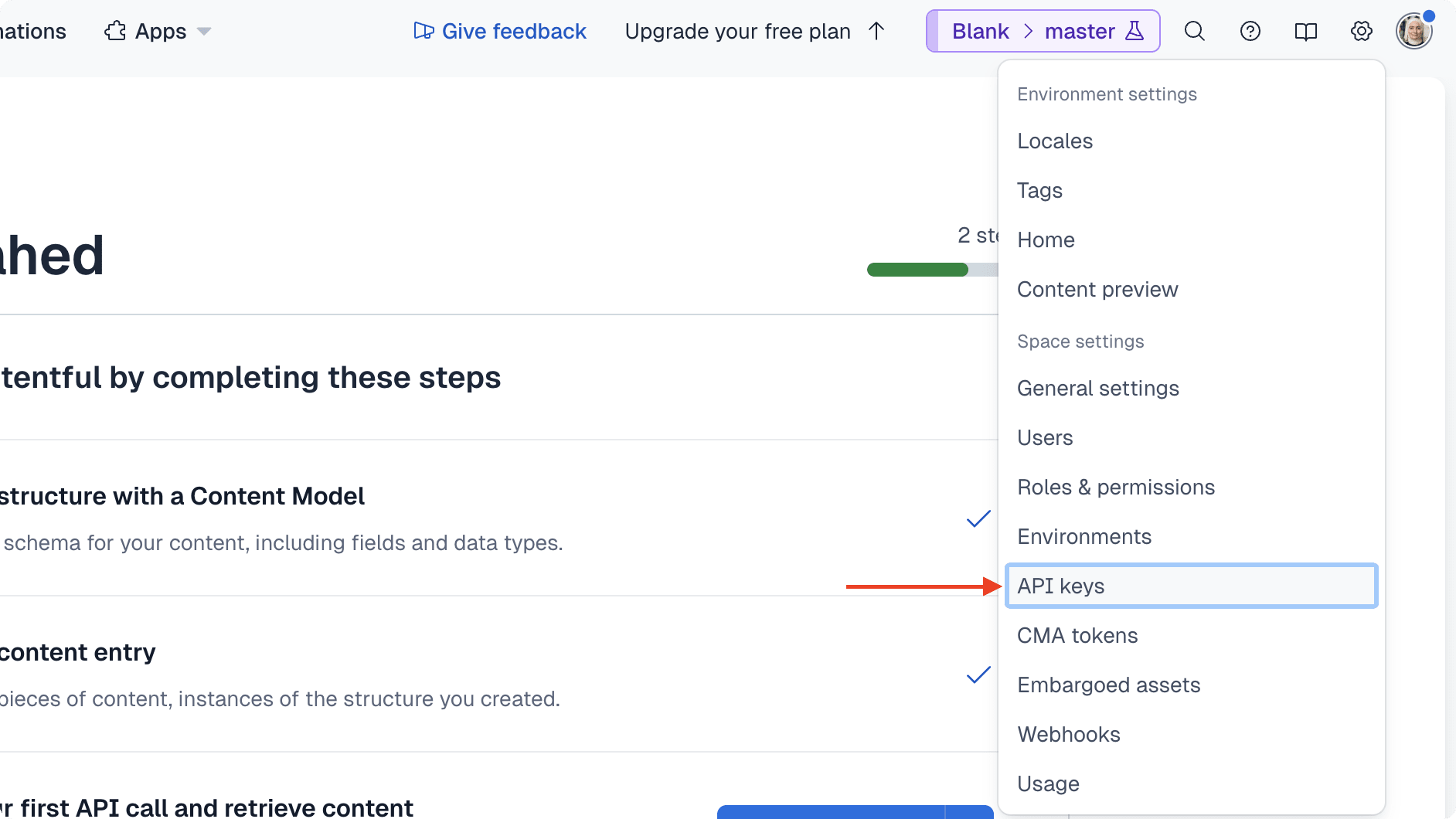Screen dimensions: 1456x819
Task: Choose Roles & permissions menu entry
Action: point(1115,487)
